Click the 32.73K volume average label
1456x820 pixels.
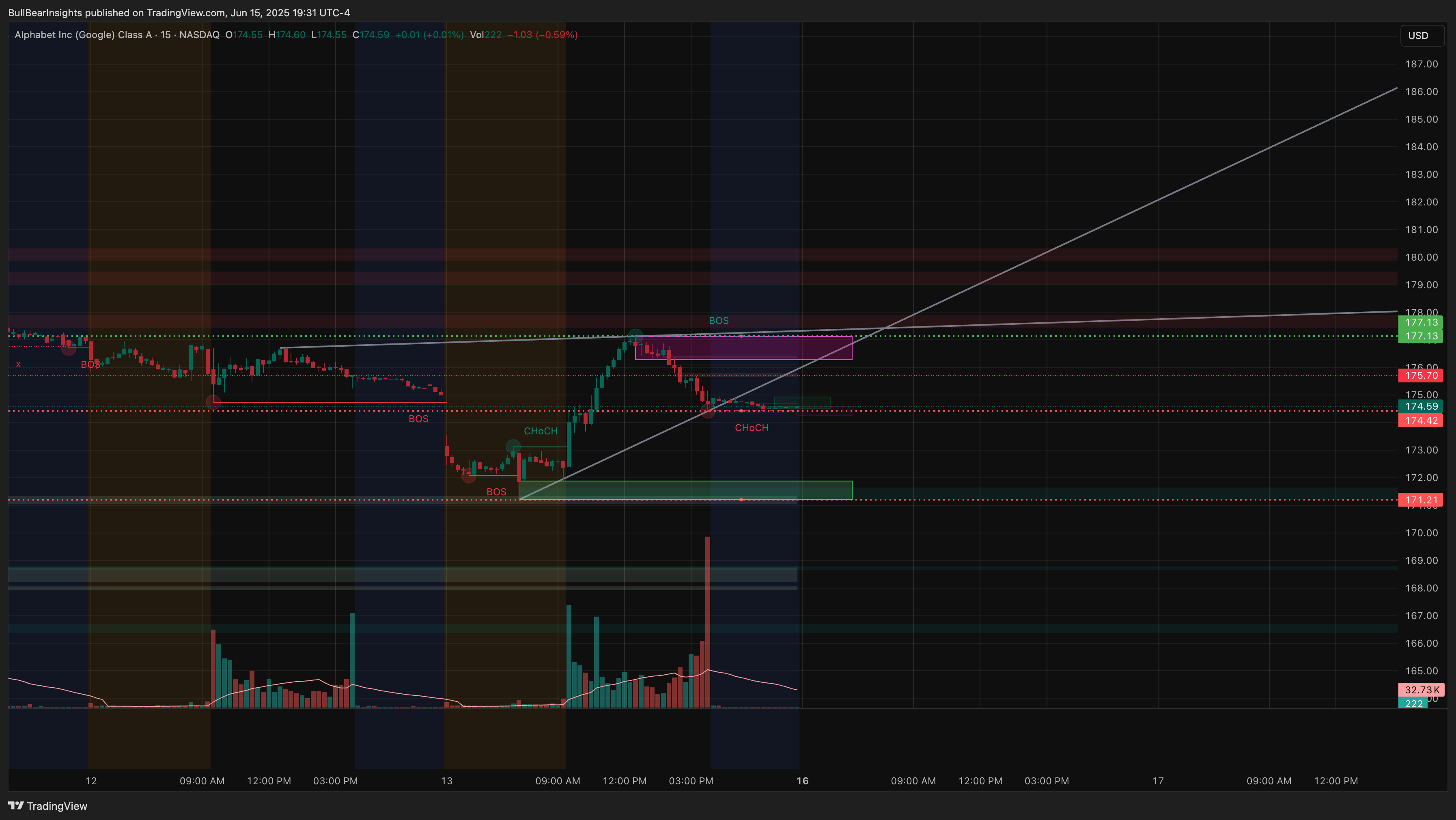click(1421, 690)
